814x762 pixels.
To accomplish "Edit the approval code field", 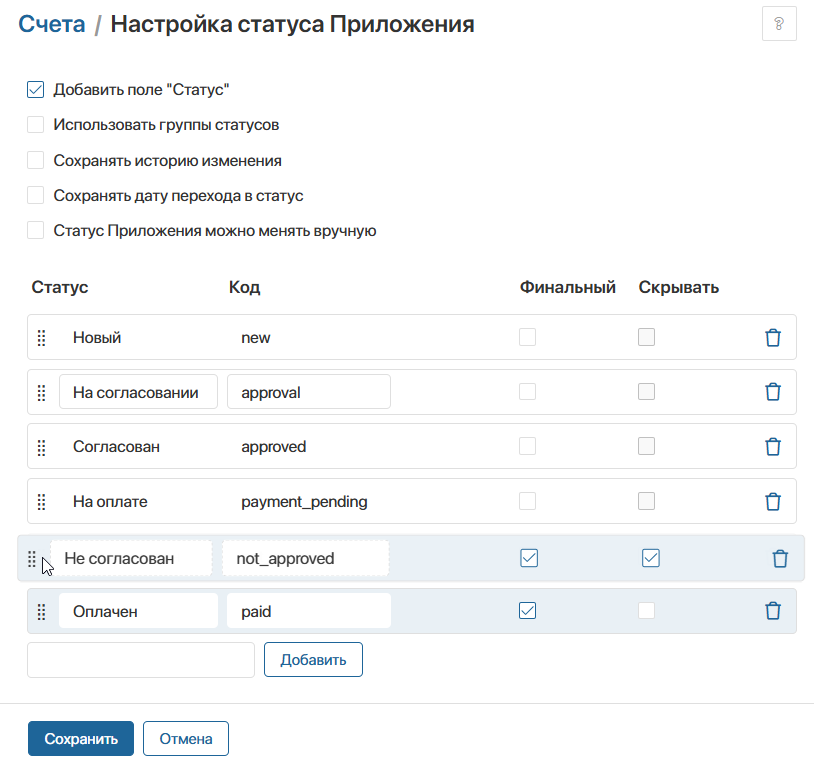I will (309, 392).
